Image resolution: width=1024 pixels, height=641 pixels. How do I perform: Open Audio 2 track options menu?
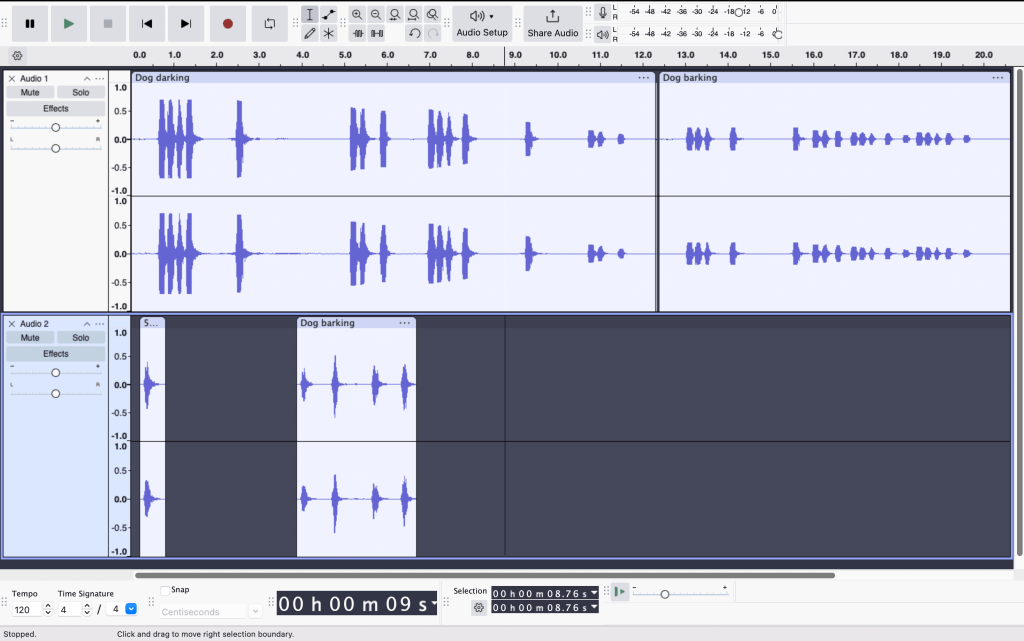(100, 324)
